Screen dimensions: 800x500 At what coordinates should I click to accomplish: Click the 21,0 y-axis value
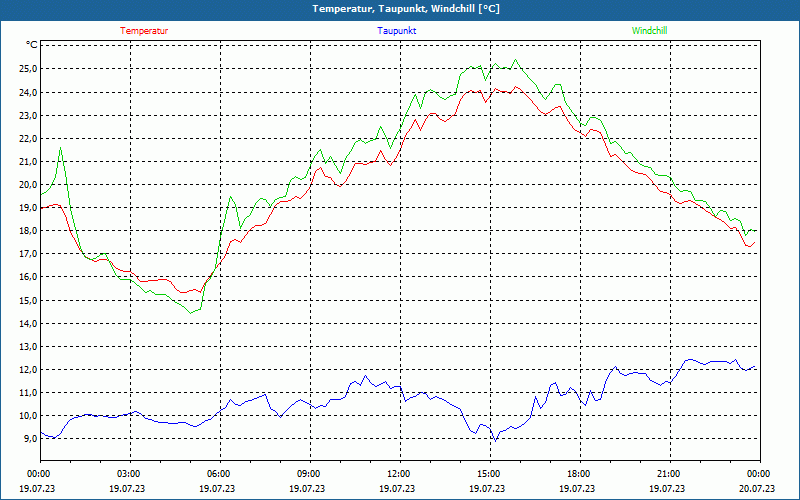coord(29,161)
